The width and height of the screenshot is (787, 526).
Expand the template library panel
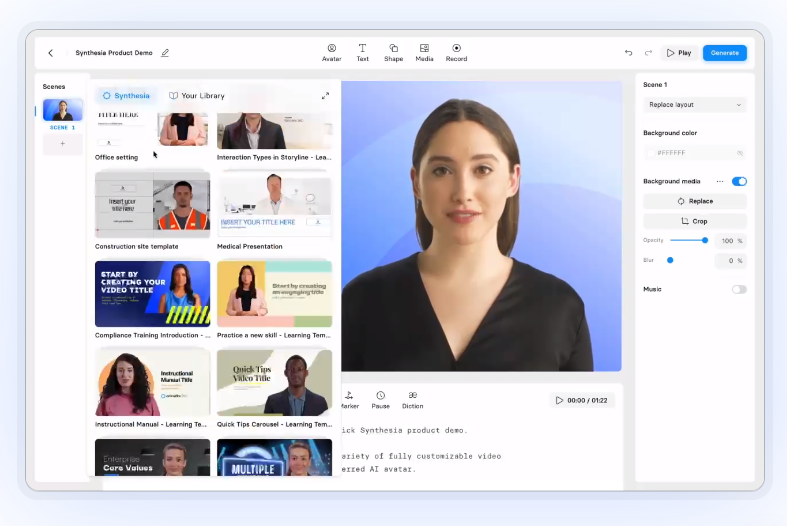(x=325, y=96)
